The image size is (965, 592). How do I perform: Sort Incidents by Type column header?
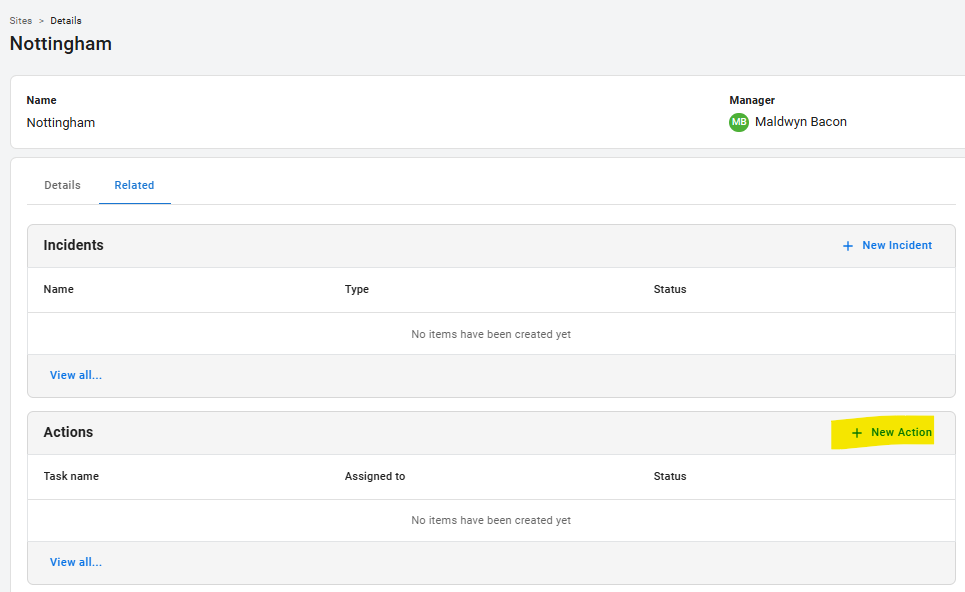357,289
